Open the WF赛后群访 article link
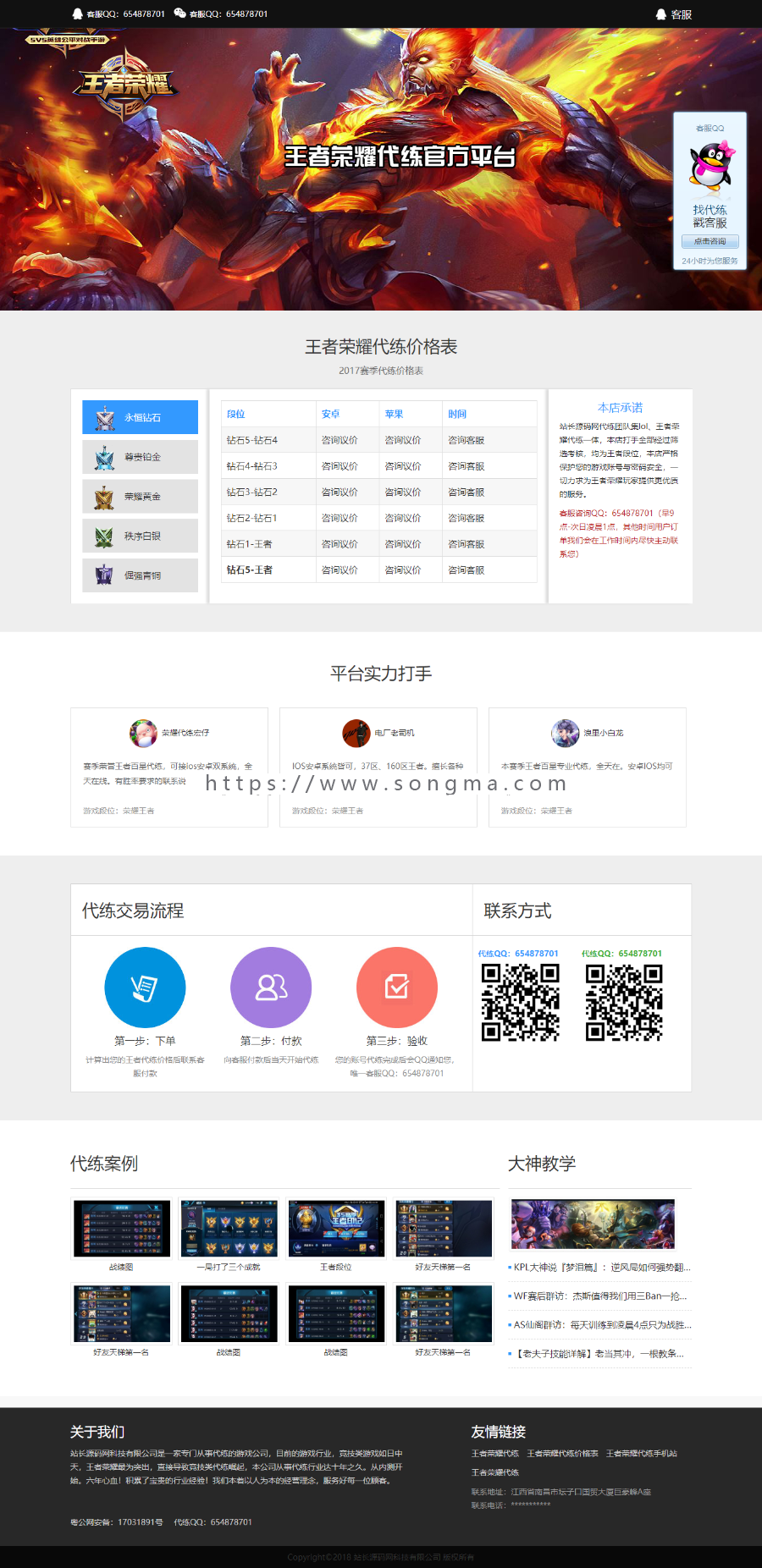The height and width of the screenshot is (1568, 762). click(x=600, y=1296)
